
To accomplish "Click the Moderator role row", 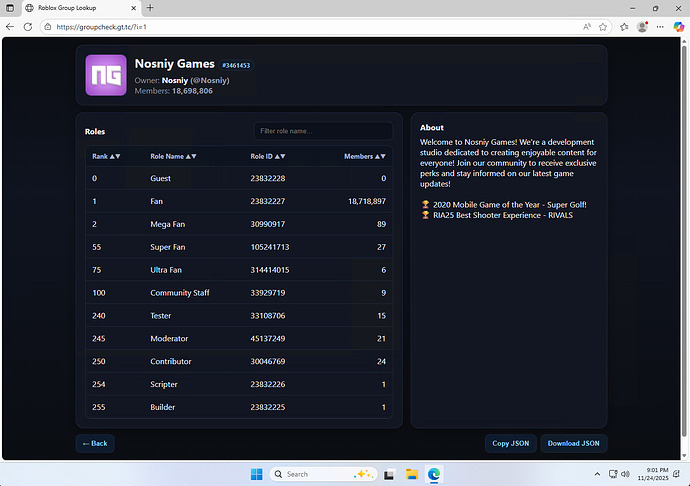I will 239,339.
